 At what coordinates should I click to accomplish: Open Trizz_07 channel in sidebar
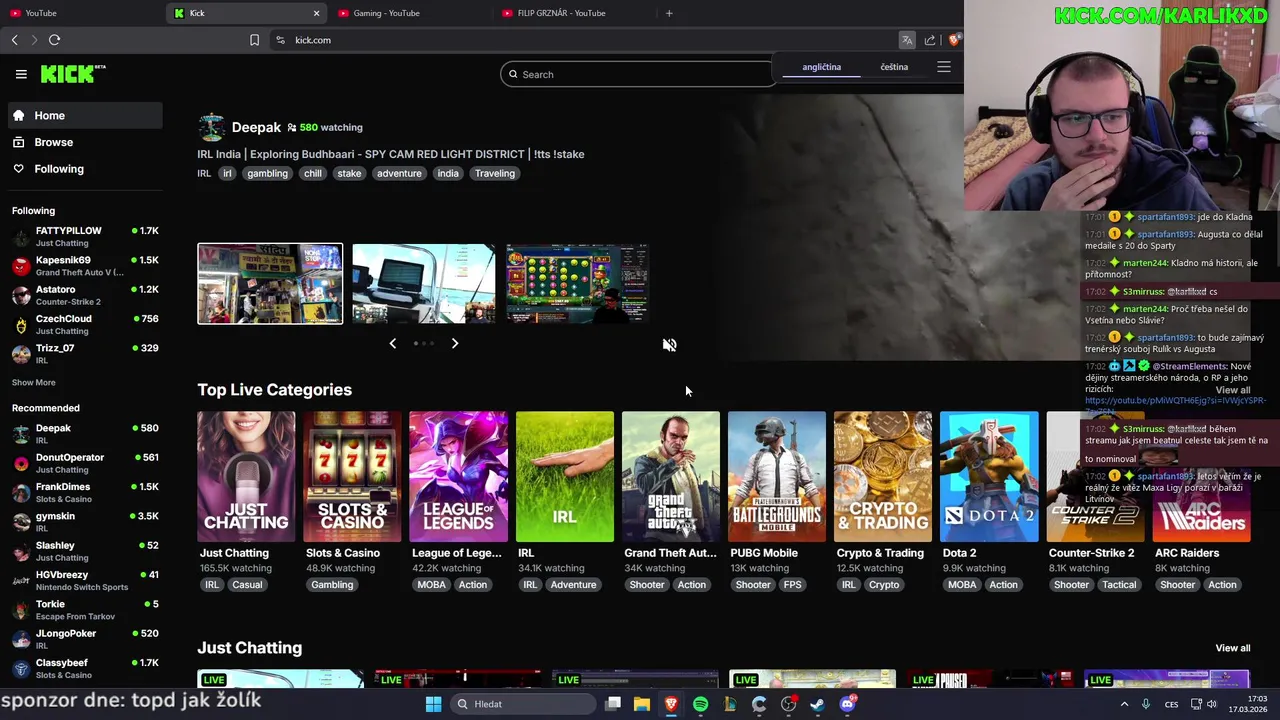(x=84, y=353)
